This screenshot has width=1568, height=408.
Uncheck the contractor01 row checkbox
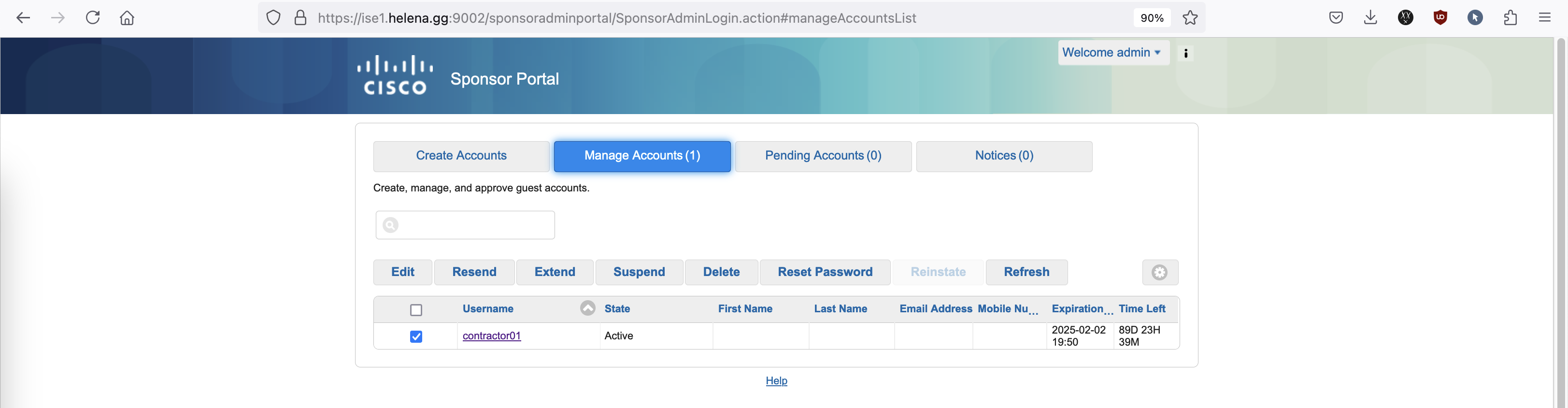tap(416, 337)
